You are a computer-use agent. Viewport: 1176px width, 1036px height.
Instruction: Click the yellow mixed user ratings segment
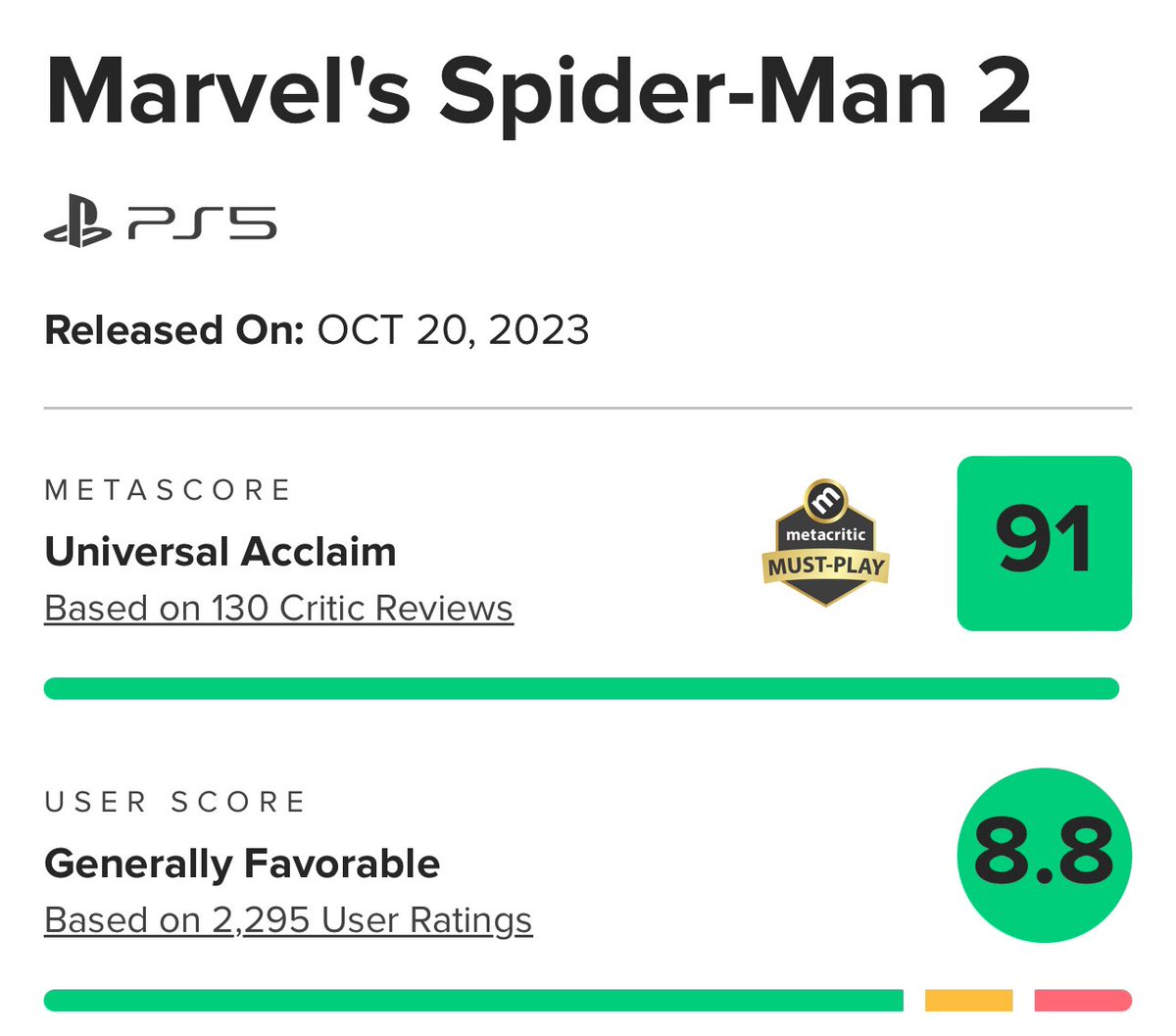[x=968, y=1000]
